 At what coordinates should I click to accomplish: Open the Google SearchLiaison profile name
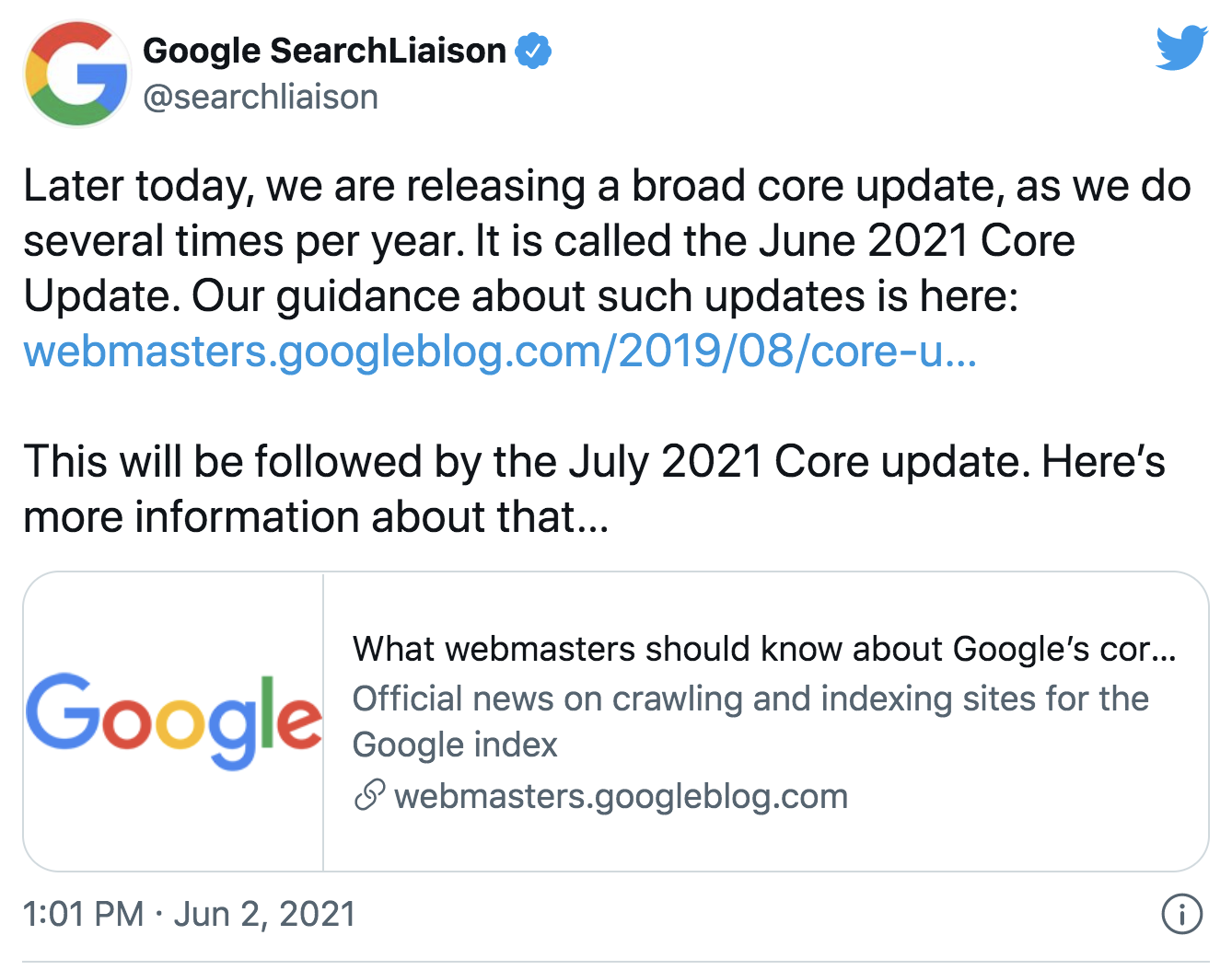pos(325,51)
